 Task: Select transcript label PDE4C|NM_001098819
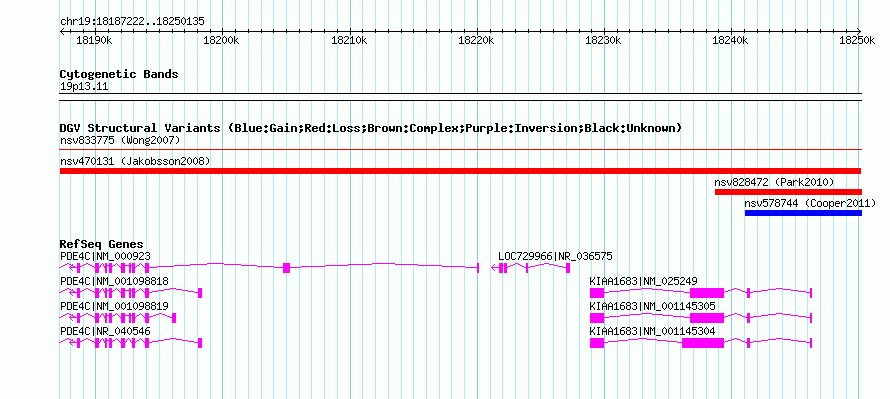(114, 306)
